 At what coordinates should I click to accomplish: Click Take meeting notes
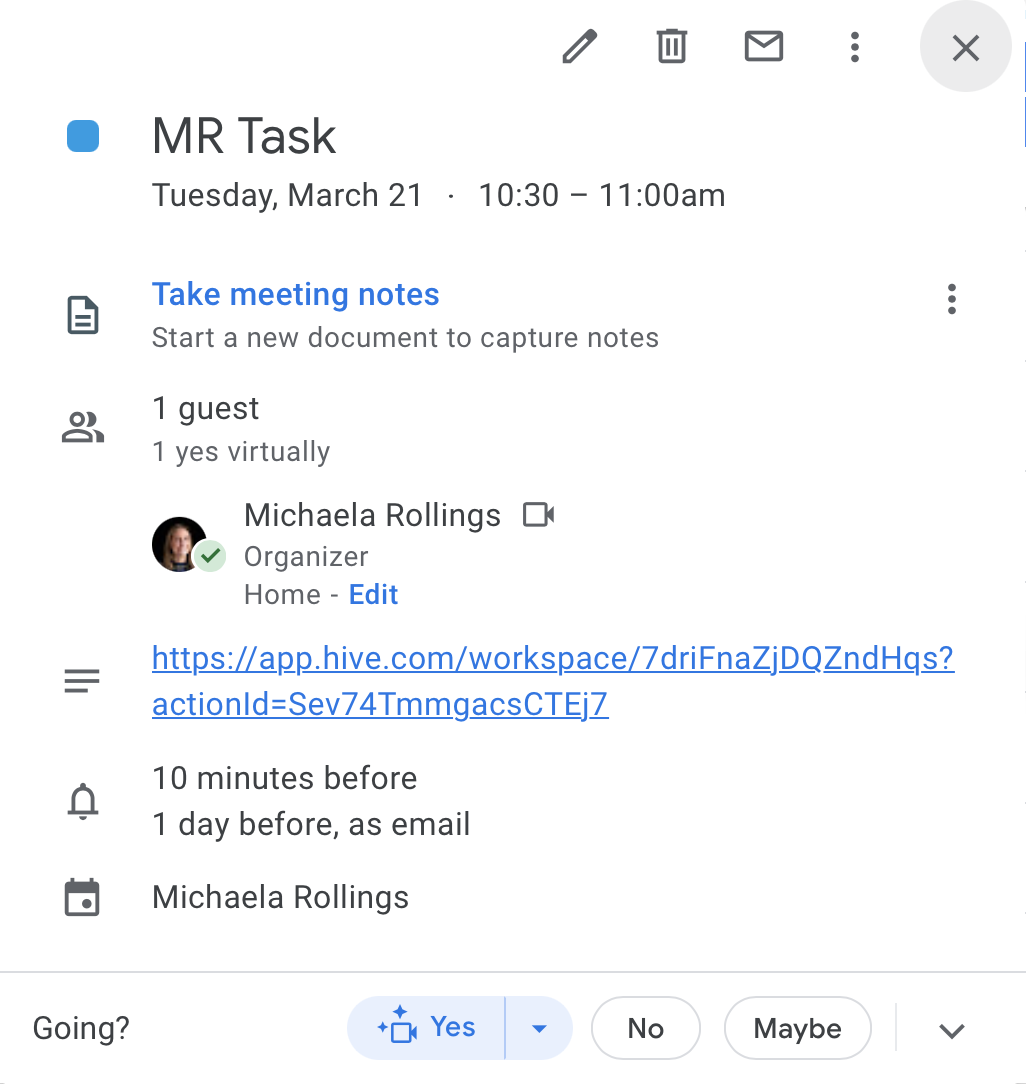pos(295,294)
